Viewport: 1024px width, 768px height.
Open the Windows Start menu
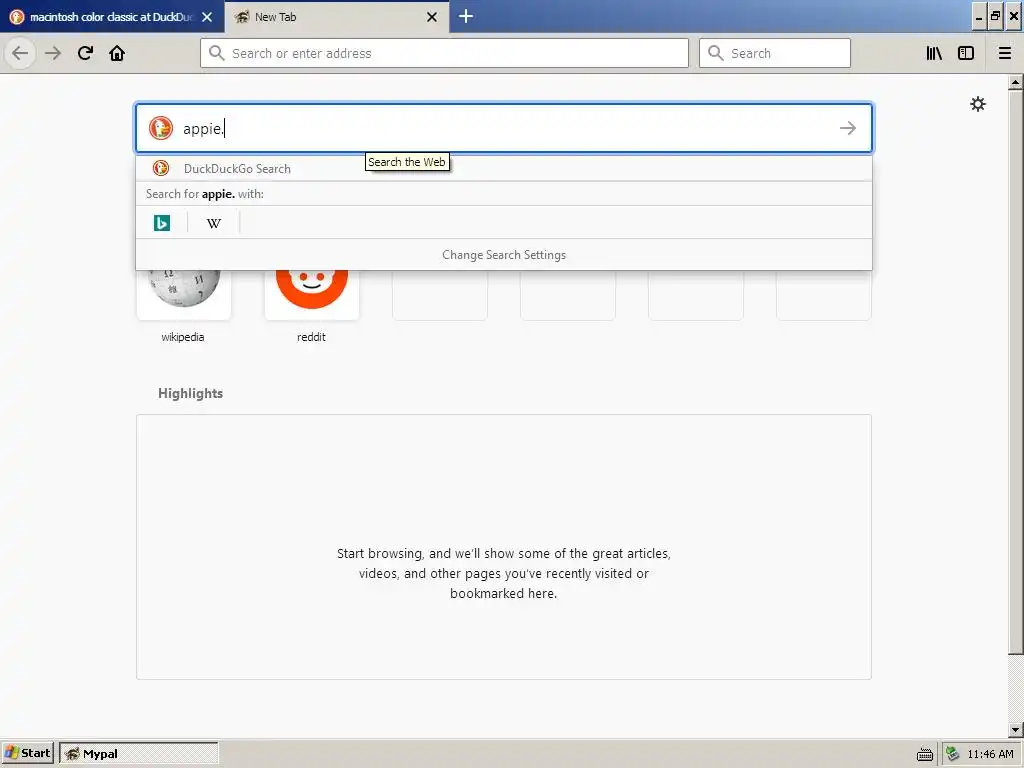(28, 753)
